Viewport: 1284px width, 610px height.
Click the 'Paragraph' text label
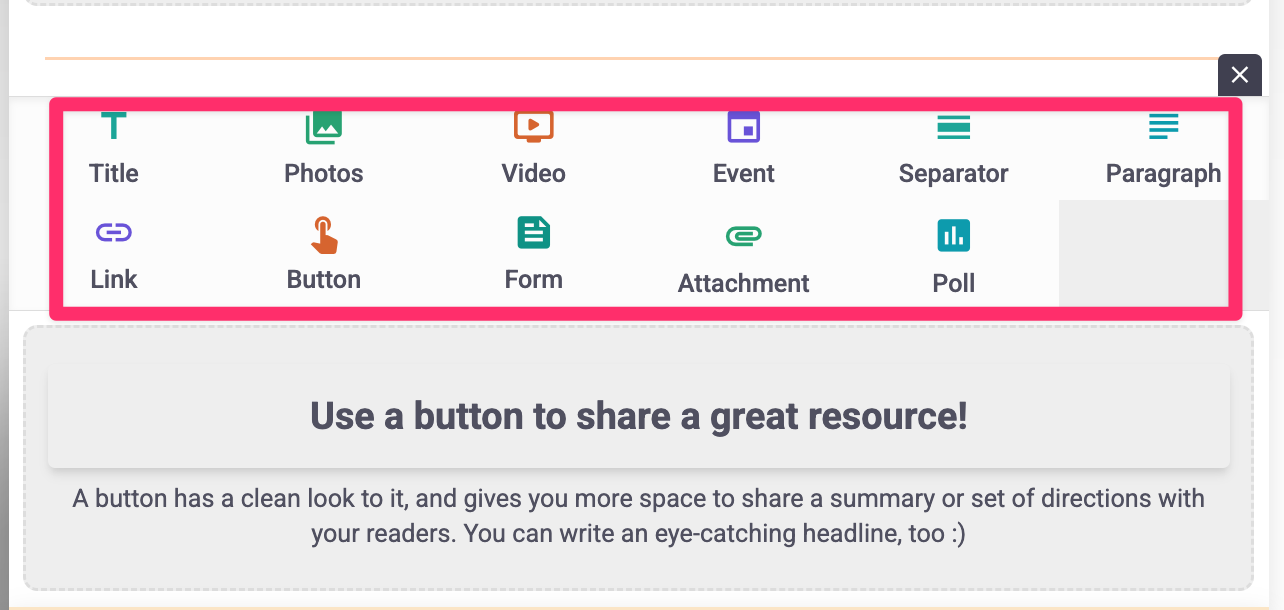1163,173
